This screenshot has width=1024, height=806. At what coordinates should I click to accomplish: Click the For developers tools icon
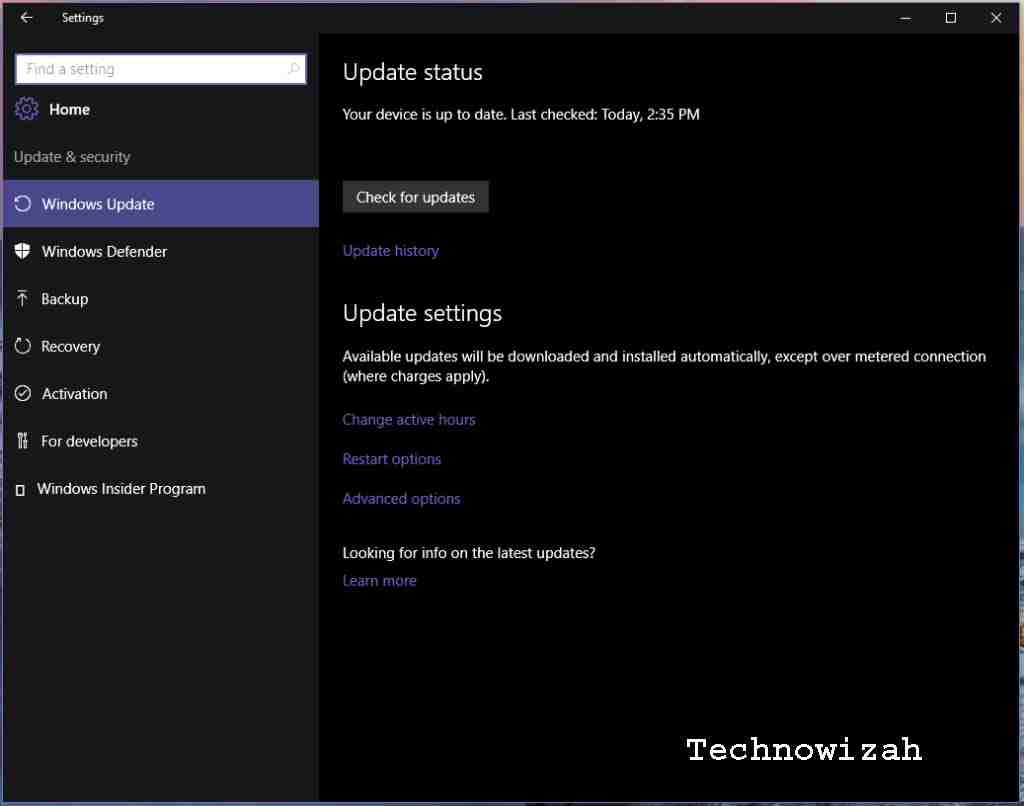click(23, 441)
